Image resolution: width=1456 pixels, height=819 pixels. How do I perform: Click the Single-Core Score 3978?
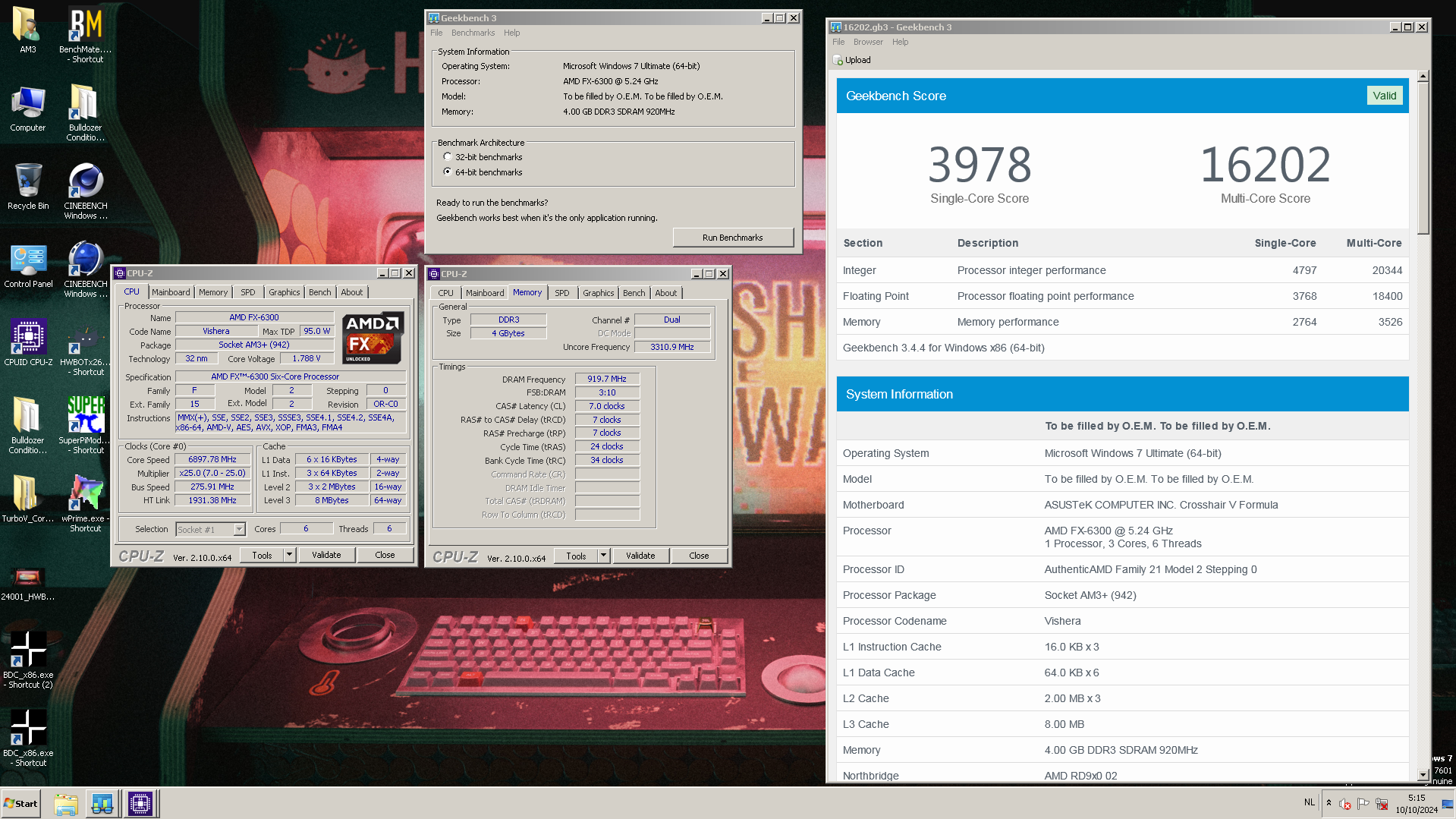pos(980,165)
